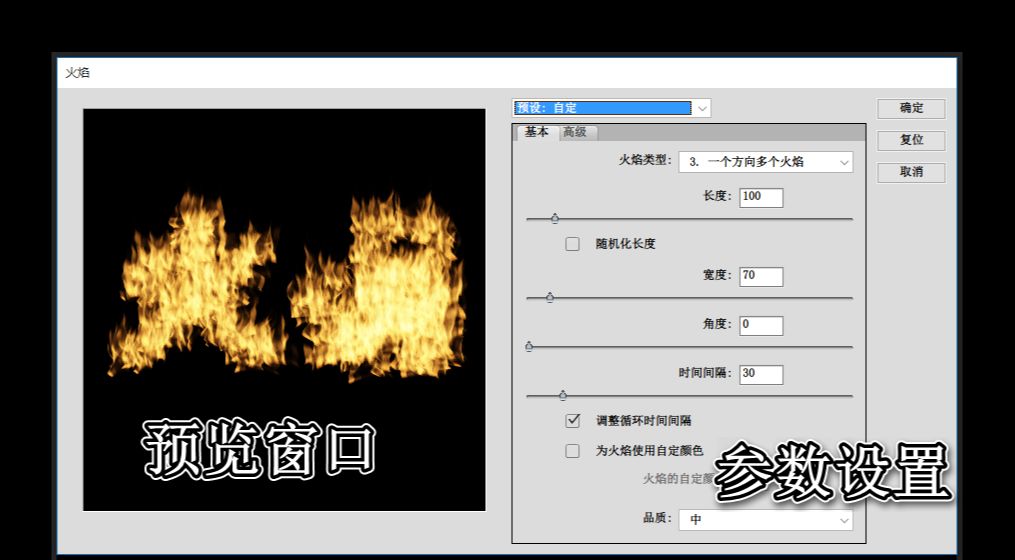The height and width of the screenshot is (560, 1015).
Task: Enable 为火焰使用自定颜色 checkbox
Action: (x=572, y=451)
